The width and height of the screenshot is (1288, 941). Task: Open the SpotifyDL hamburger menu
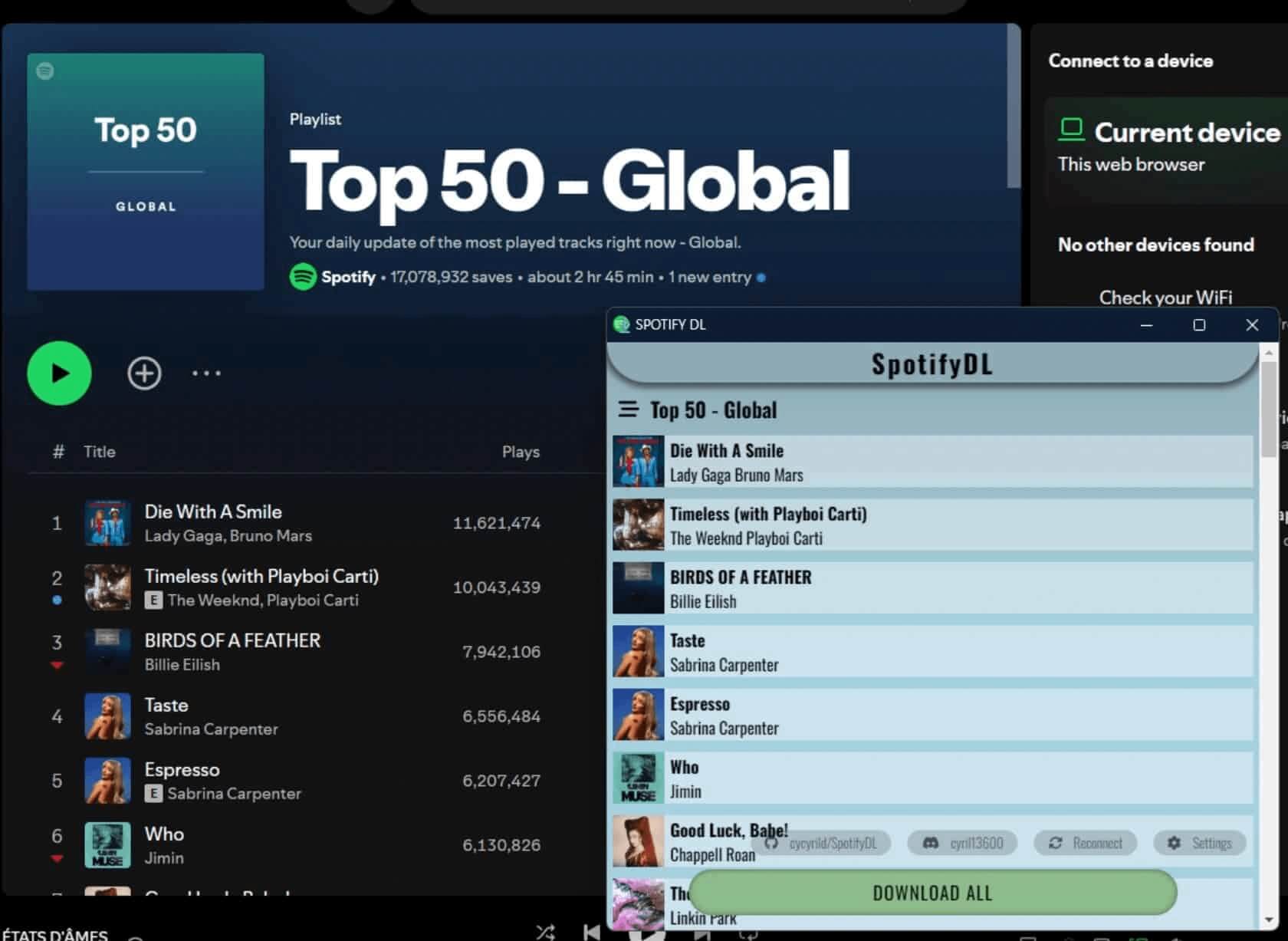pyautogui.click(x=628, y=410)
